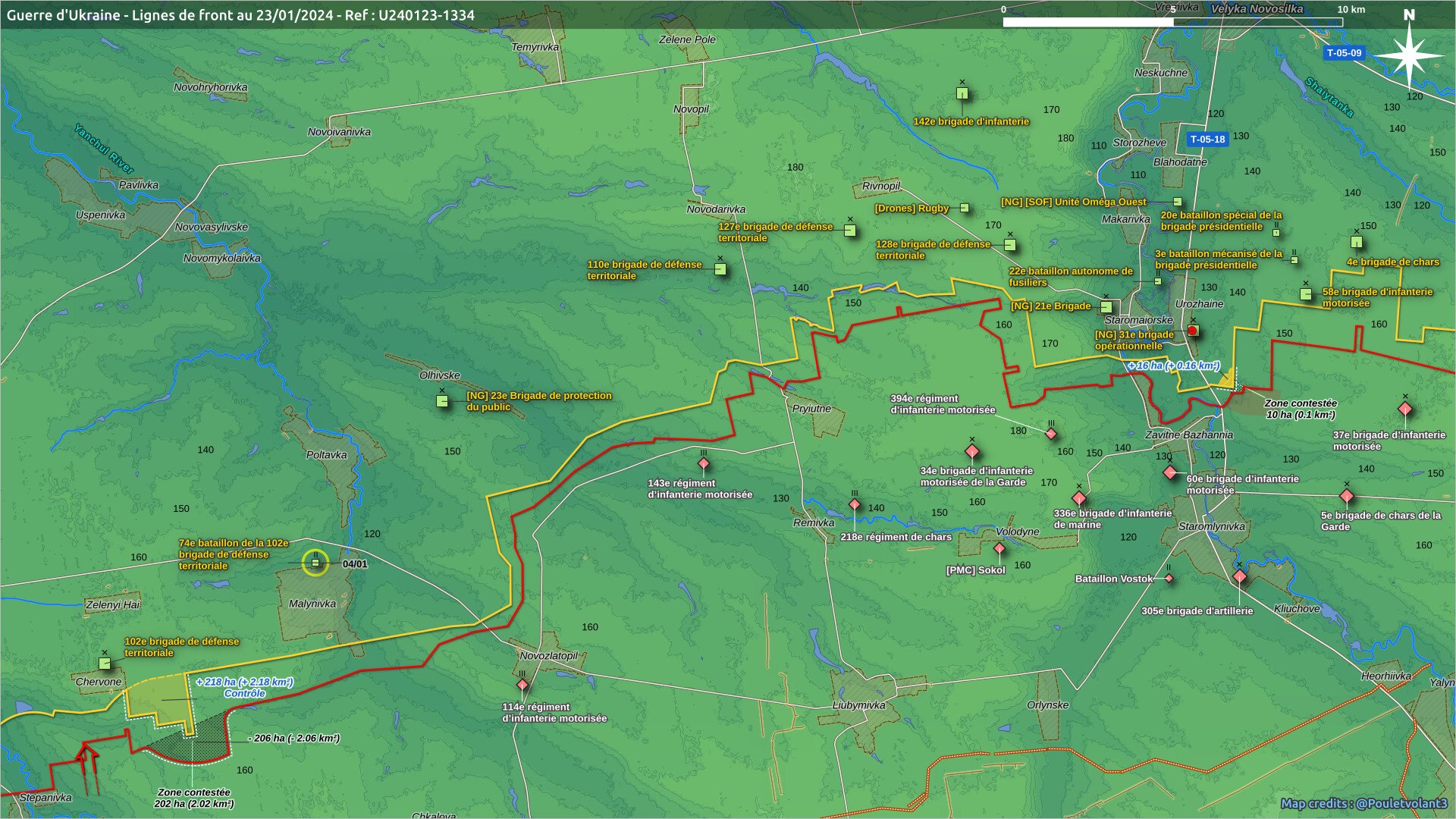The image size is (1456, 819).
Task: Click the 110e brigade de défense territoriale marker
Action: [x=720, y=269]
